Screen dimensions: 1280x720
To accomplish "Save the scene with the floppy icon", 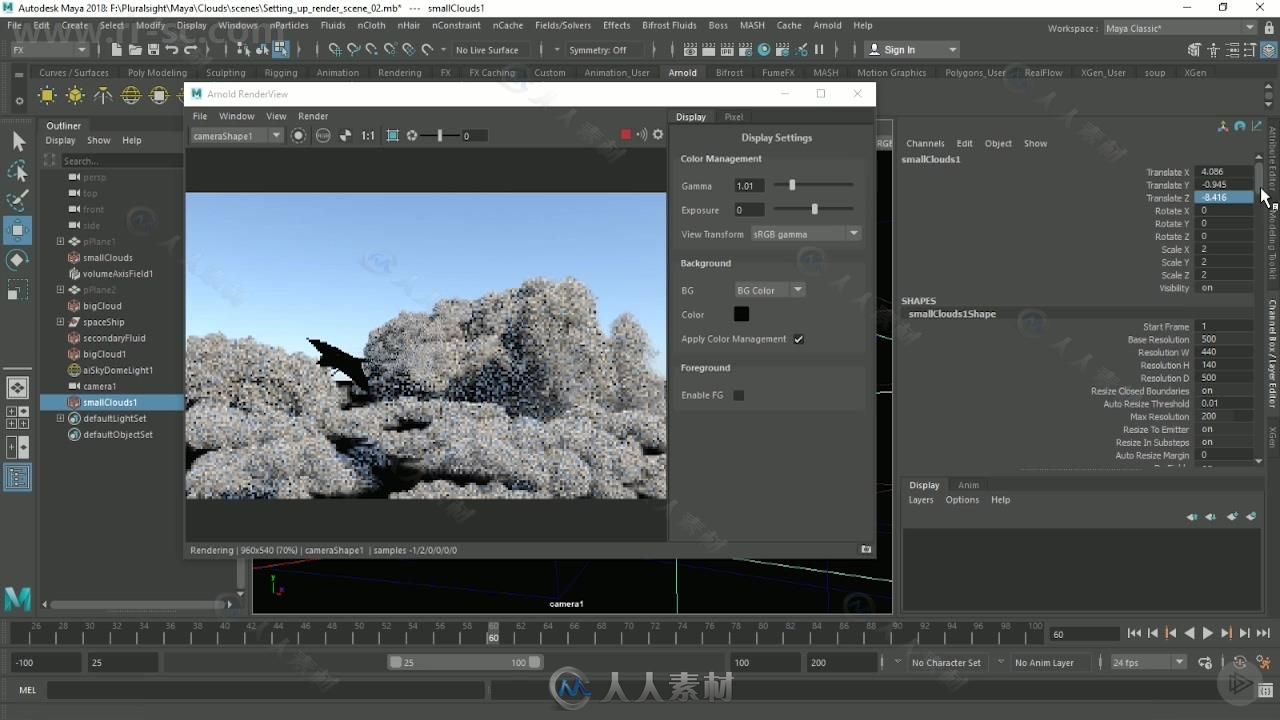I will (x=153, y=49).
